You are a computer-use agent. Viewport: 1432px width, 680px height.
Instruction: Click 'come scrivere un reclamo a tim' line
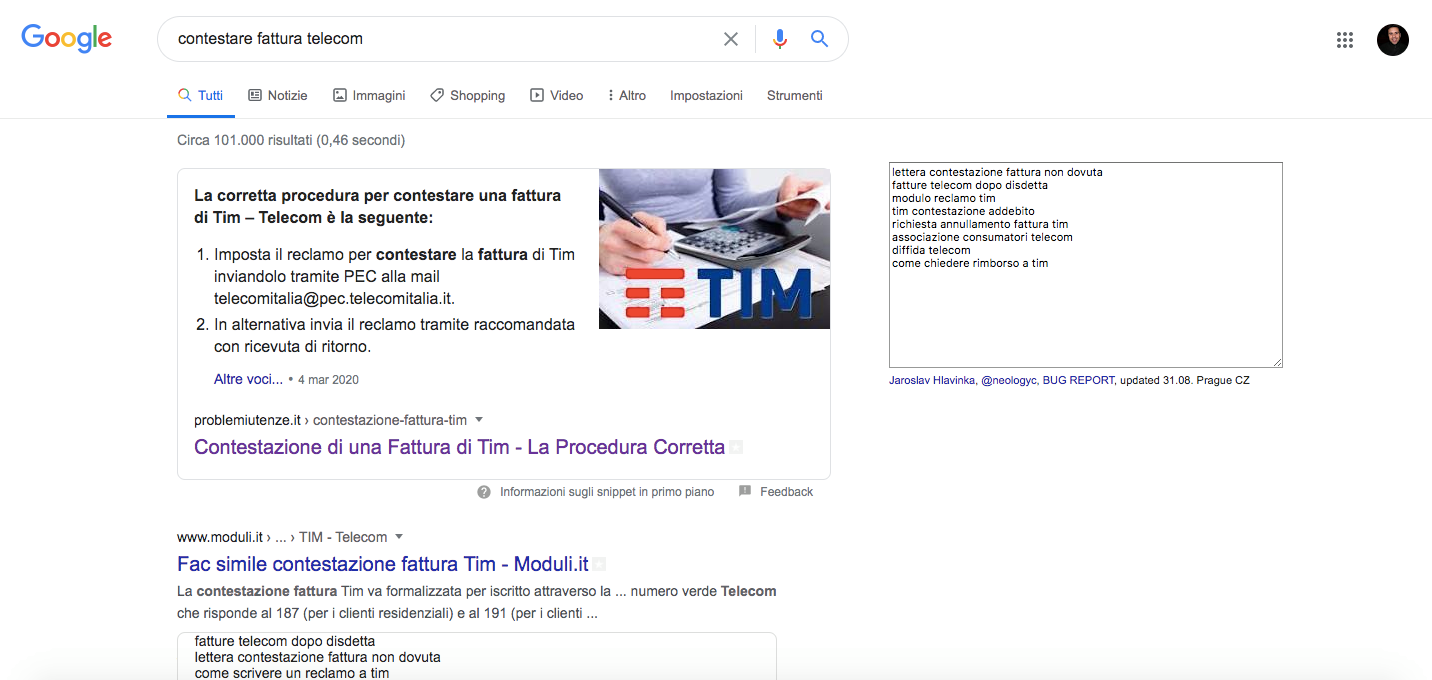coord(292,673)
